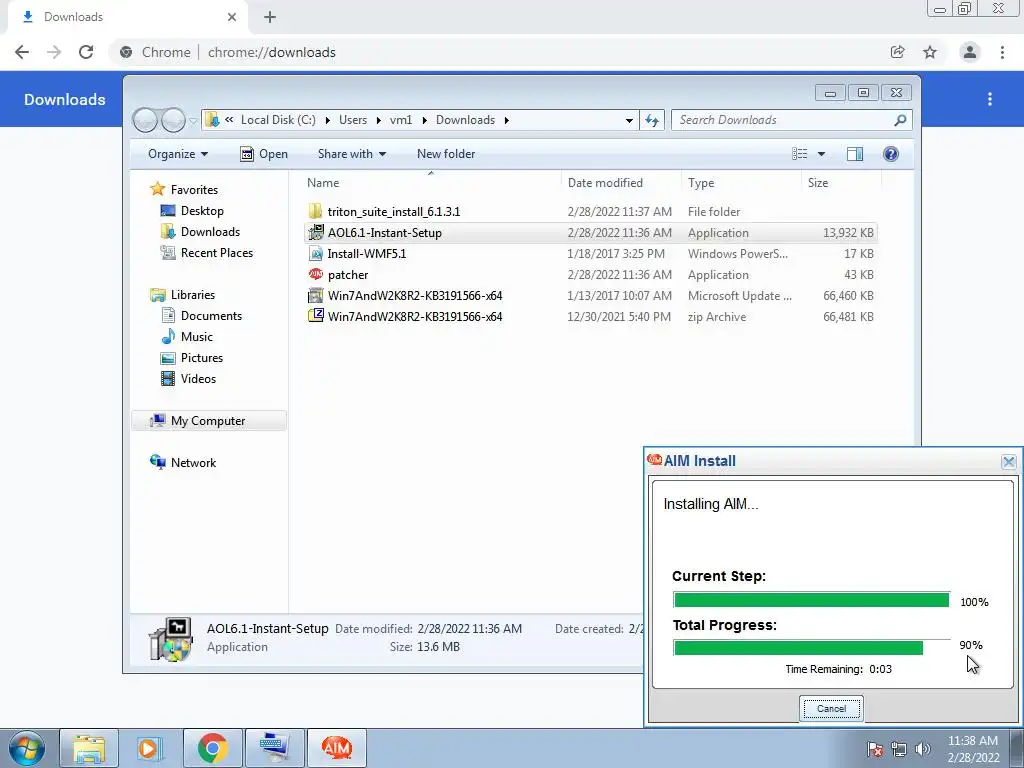Select My Computer in navigation pane
The image size is (1024, 768).
pos(209,421)
